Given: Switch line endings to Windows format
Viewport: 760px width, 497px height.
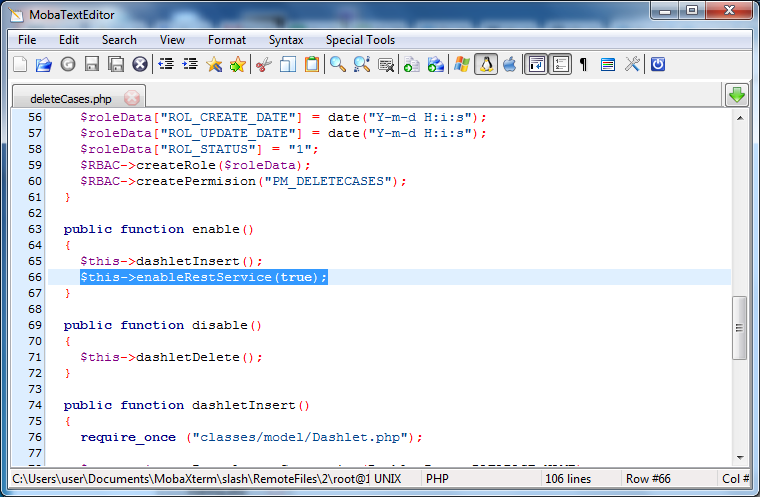Looking at the screenshot, I should (462, 64).
